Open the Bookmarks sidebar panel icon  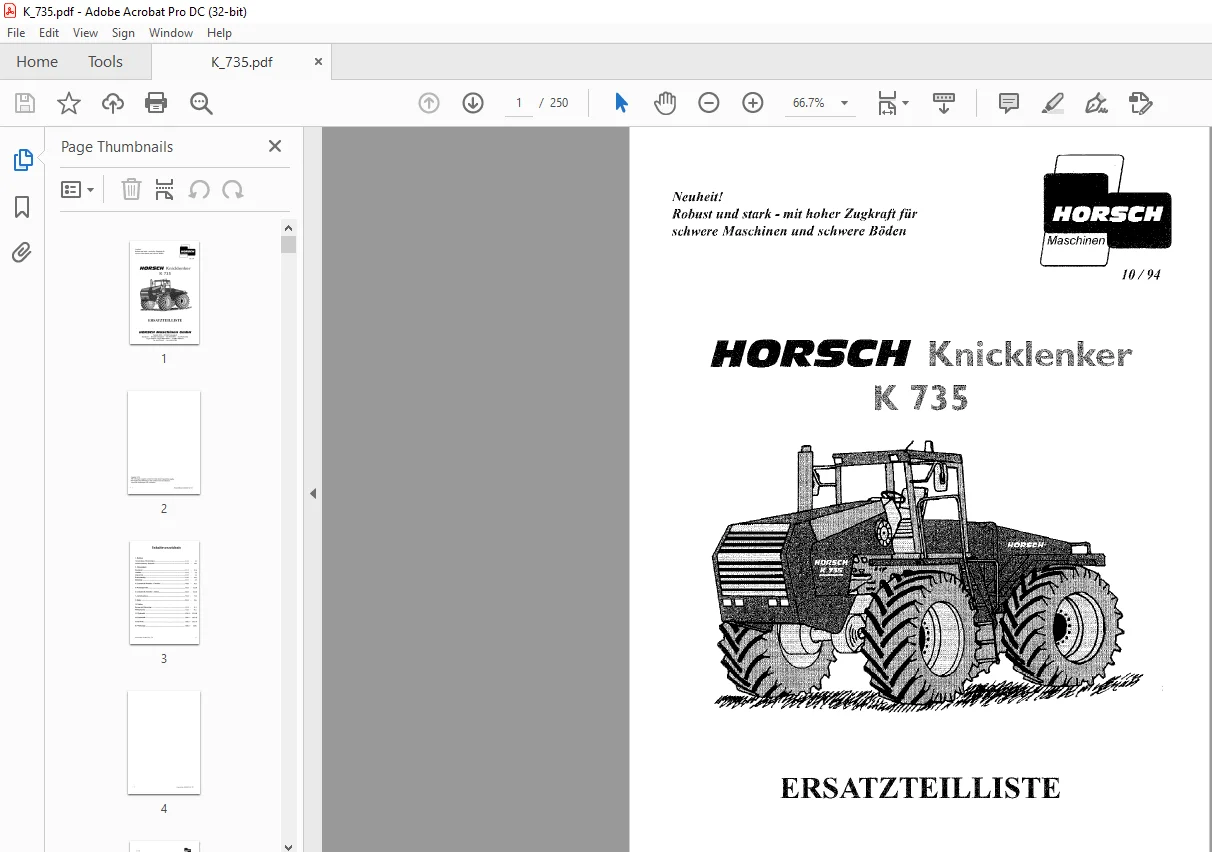[x=22, y=207]
